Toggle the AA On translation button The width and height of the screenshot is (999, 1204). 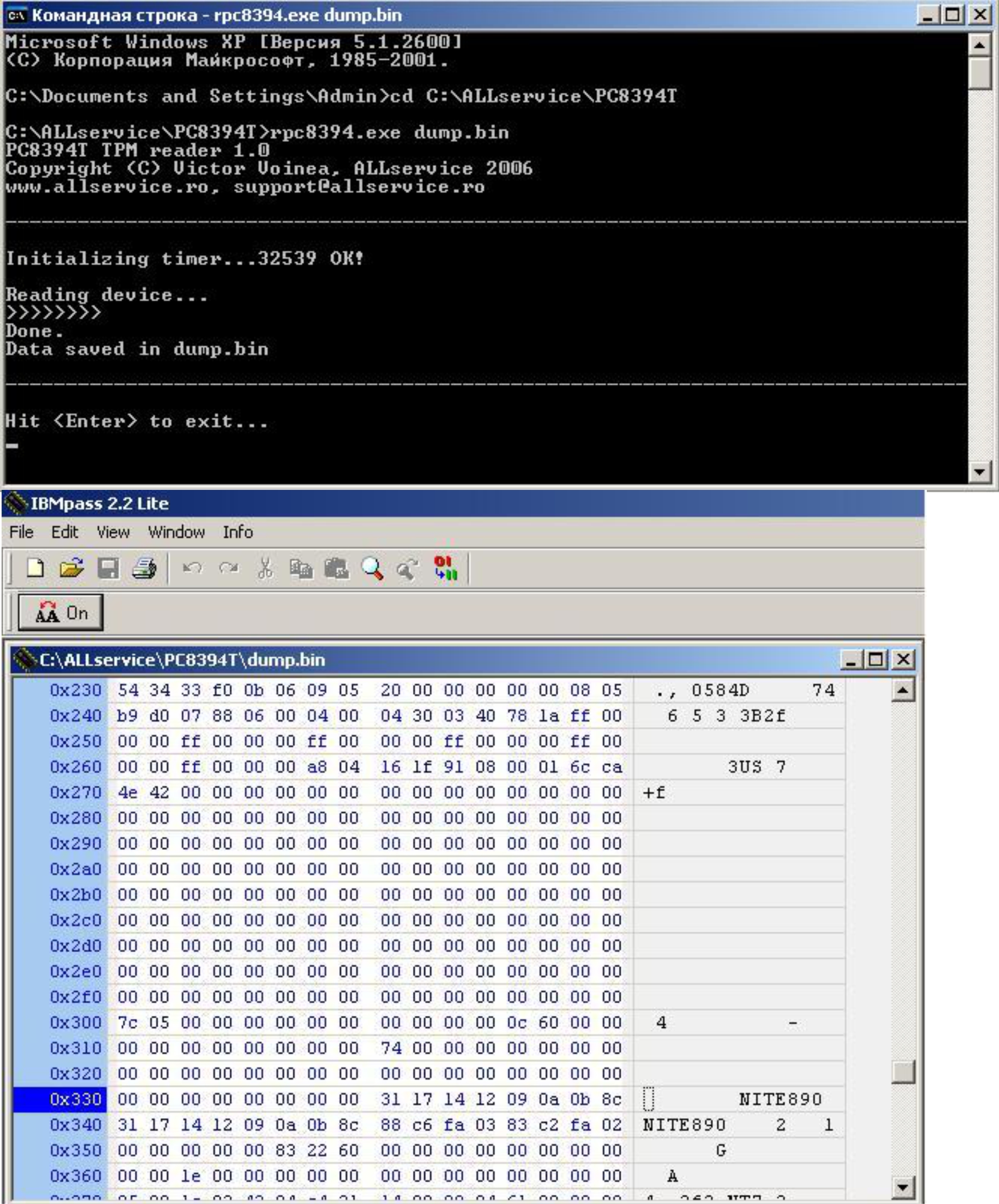point(61,613)
